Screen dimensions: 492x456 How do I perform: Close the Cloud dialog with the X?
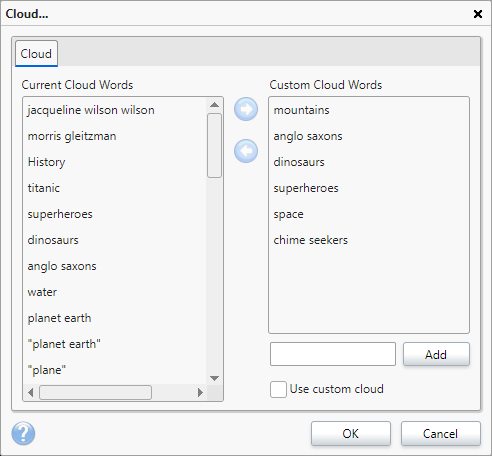point(478,14)
